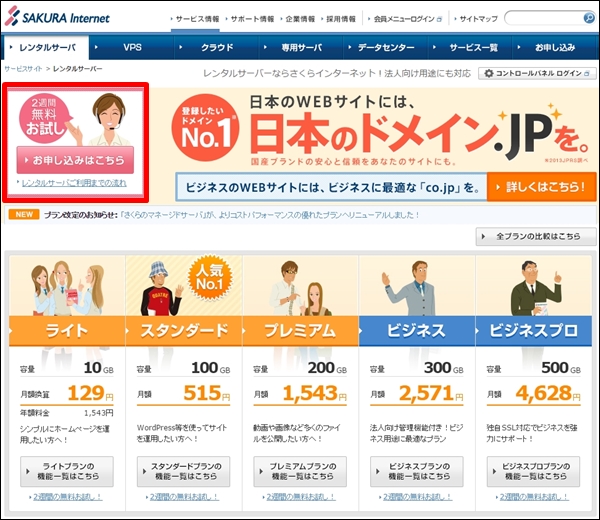Click the orange スタンダード plan header
Viewport: 600px width, 520px height.
point(184,331)
